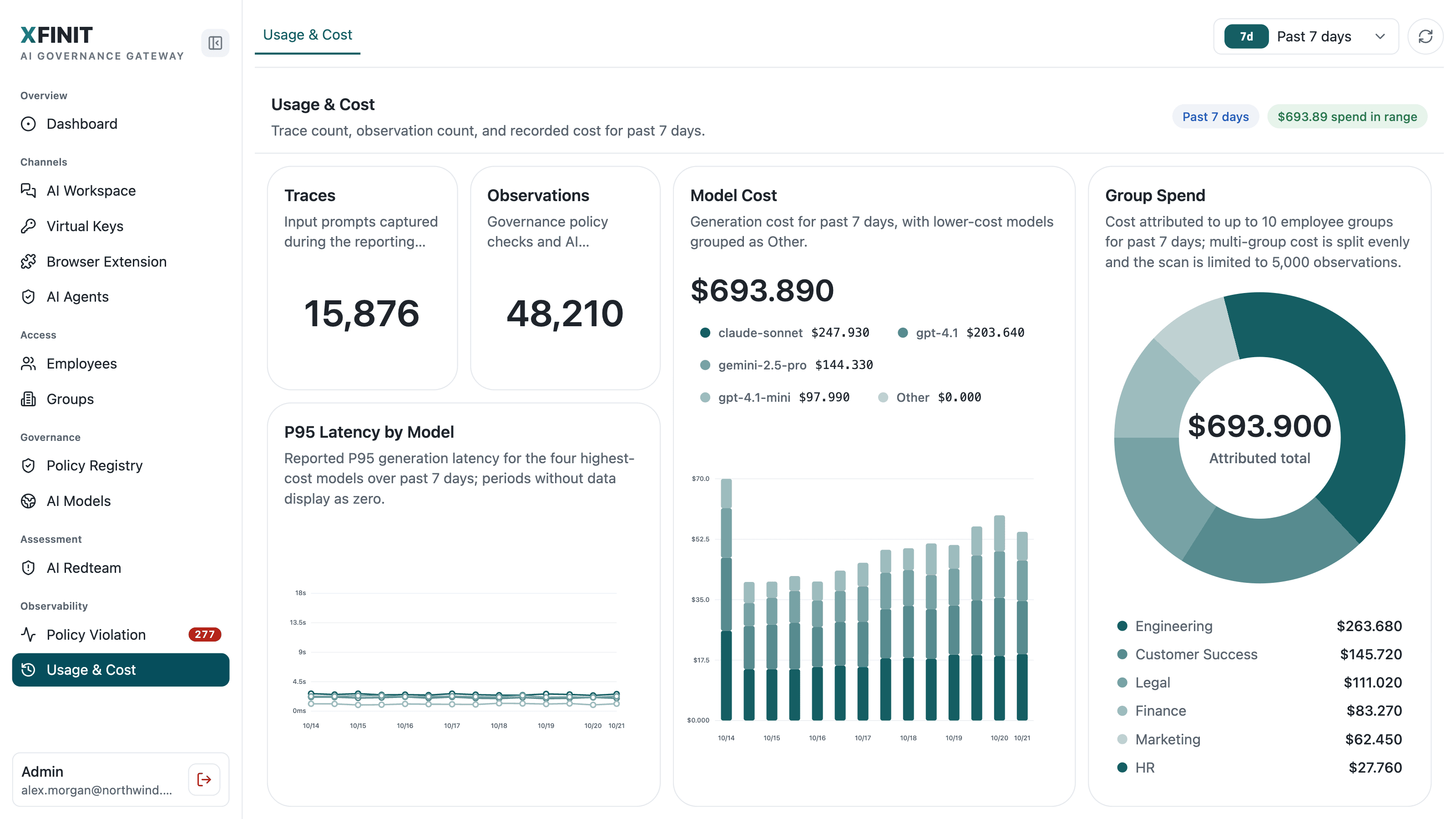Screen dimensions: 1456x819
Task: Collapse the sidebar panel icon
Action: (x=215, y=43)
